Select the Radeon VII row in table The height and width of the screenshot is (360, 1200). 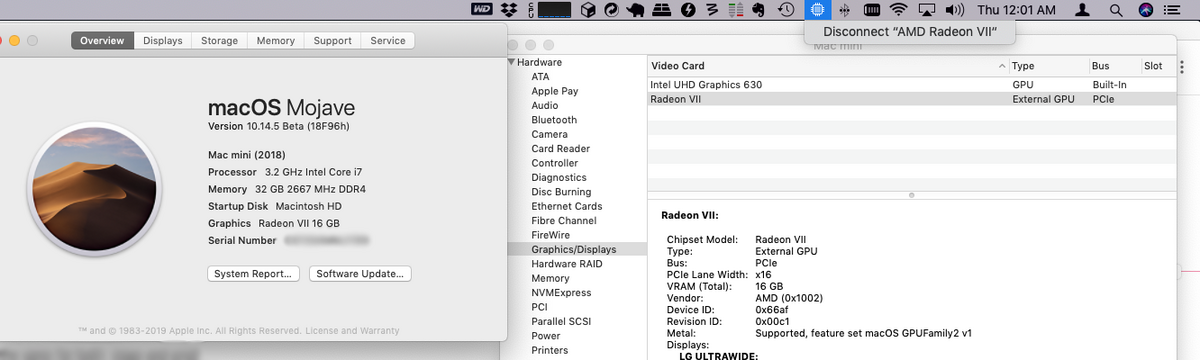[912, 99]
